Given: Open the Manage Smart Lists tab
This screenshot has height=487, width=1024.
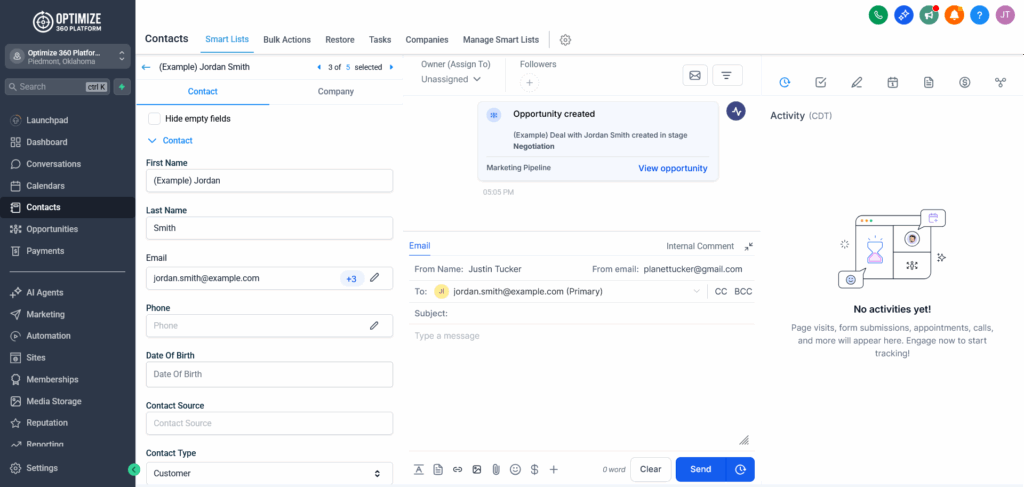Looking at the screenshot, I should [x=501, y=39].
